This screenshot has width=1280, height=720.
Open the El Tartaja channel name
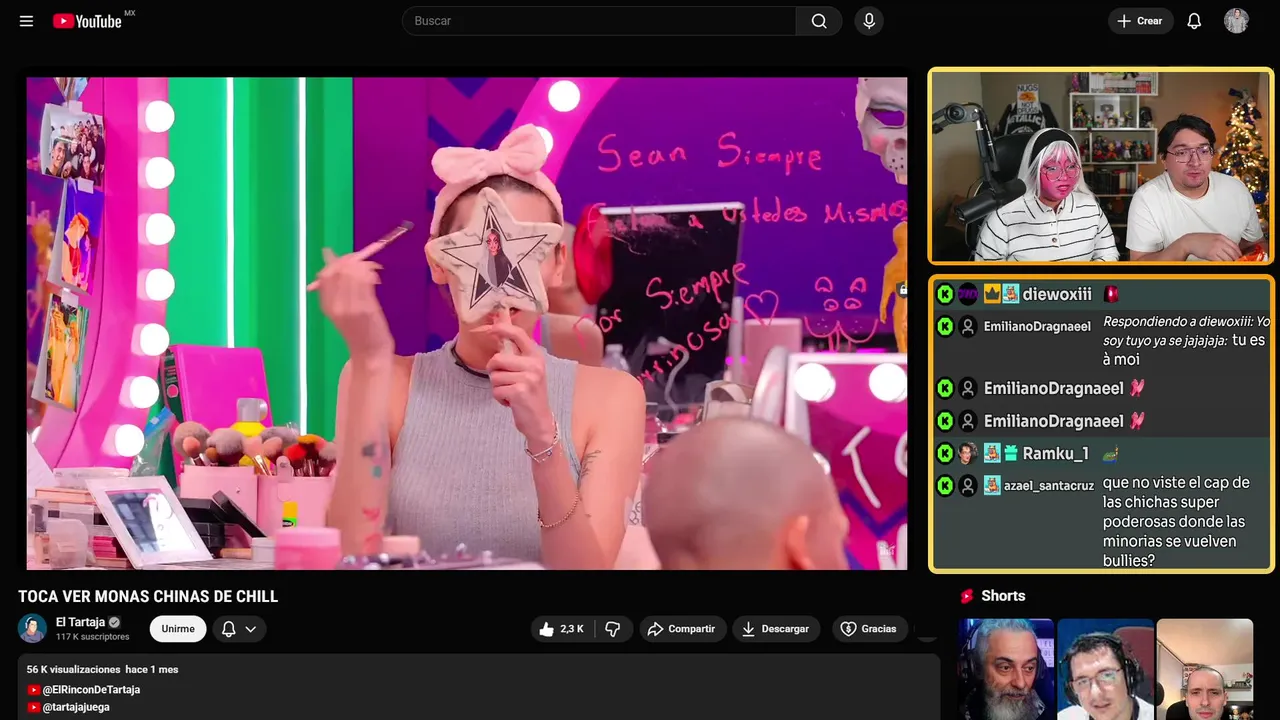[80, 622]
